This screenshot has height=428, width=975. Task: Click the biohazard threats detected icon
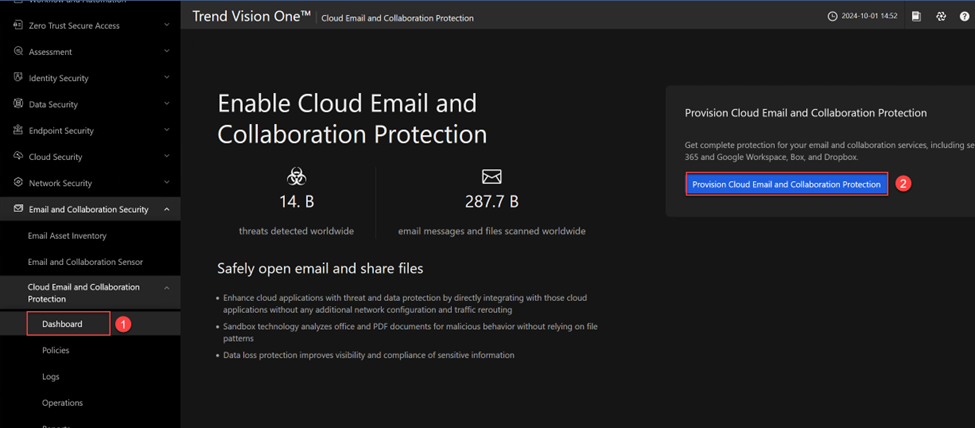297,177
